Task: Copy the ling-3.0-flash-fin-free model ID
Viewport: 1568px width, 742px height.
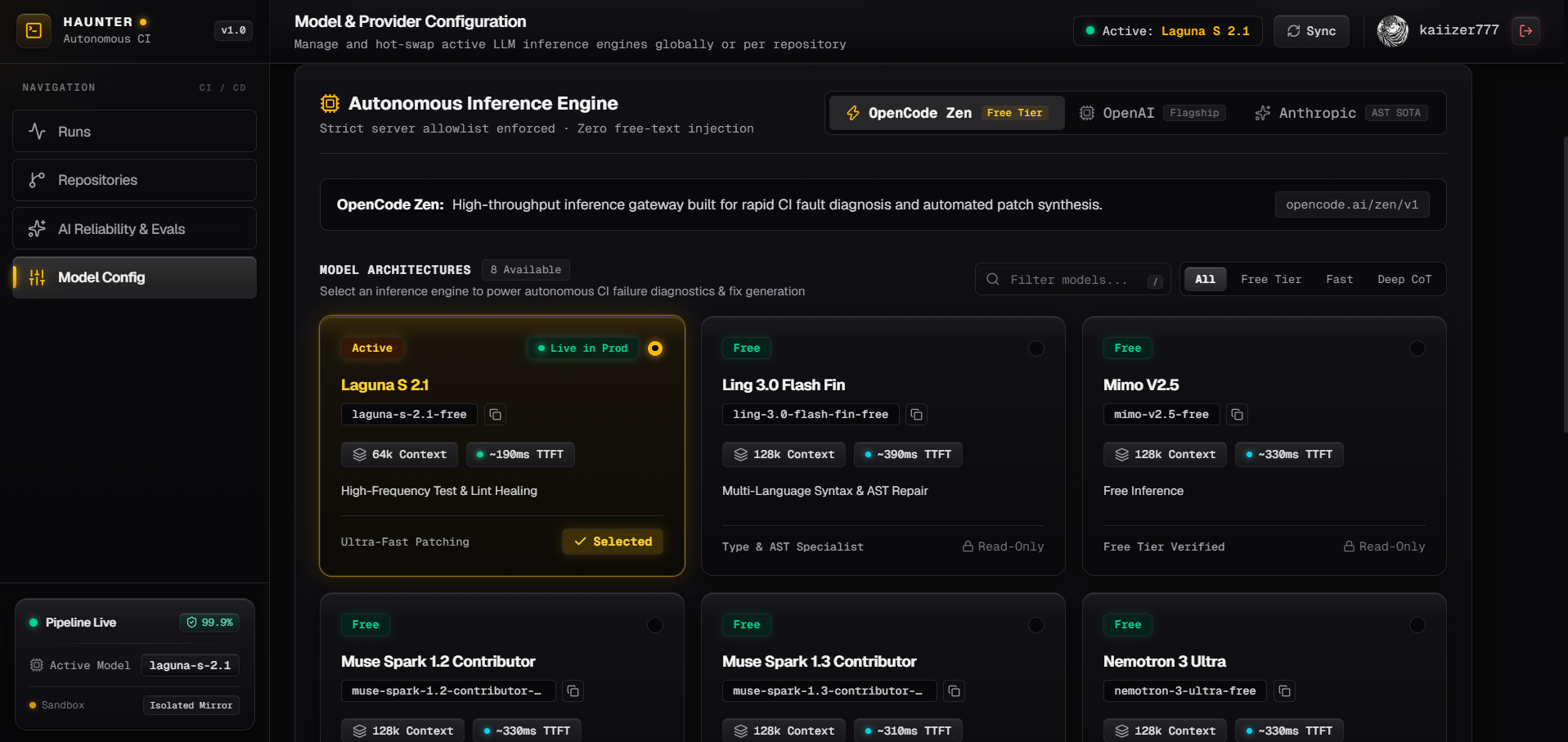Action: pyautogui.click(x=917, y=415)
